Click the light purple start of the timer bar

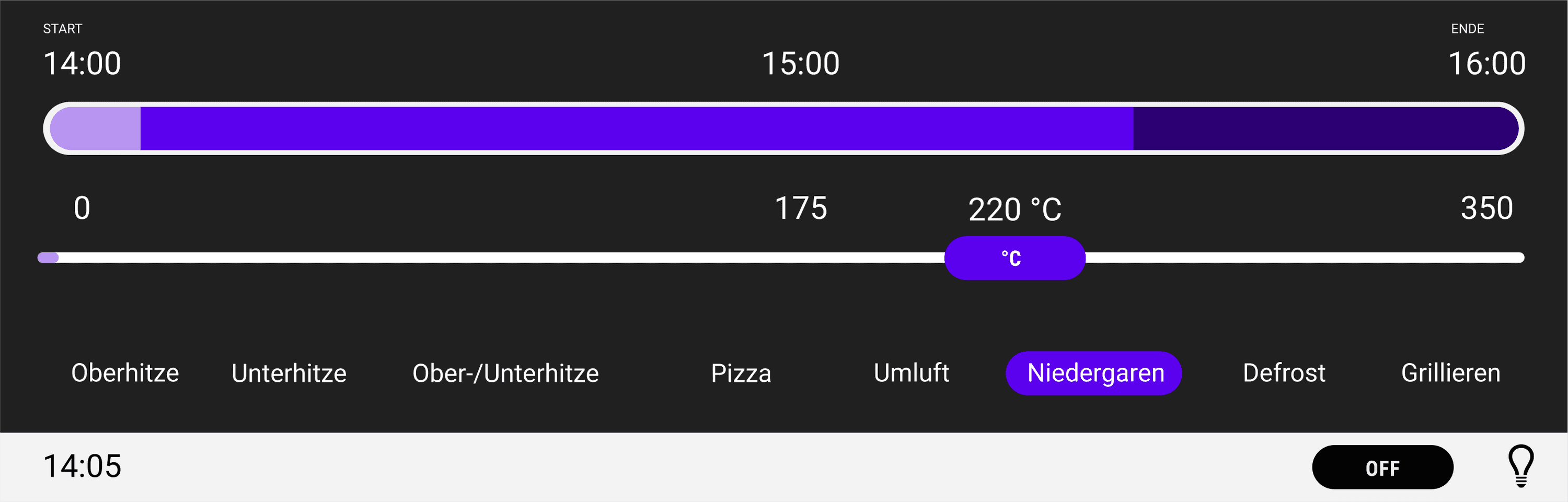coord(96,129)
